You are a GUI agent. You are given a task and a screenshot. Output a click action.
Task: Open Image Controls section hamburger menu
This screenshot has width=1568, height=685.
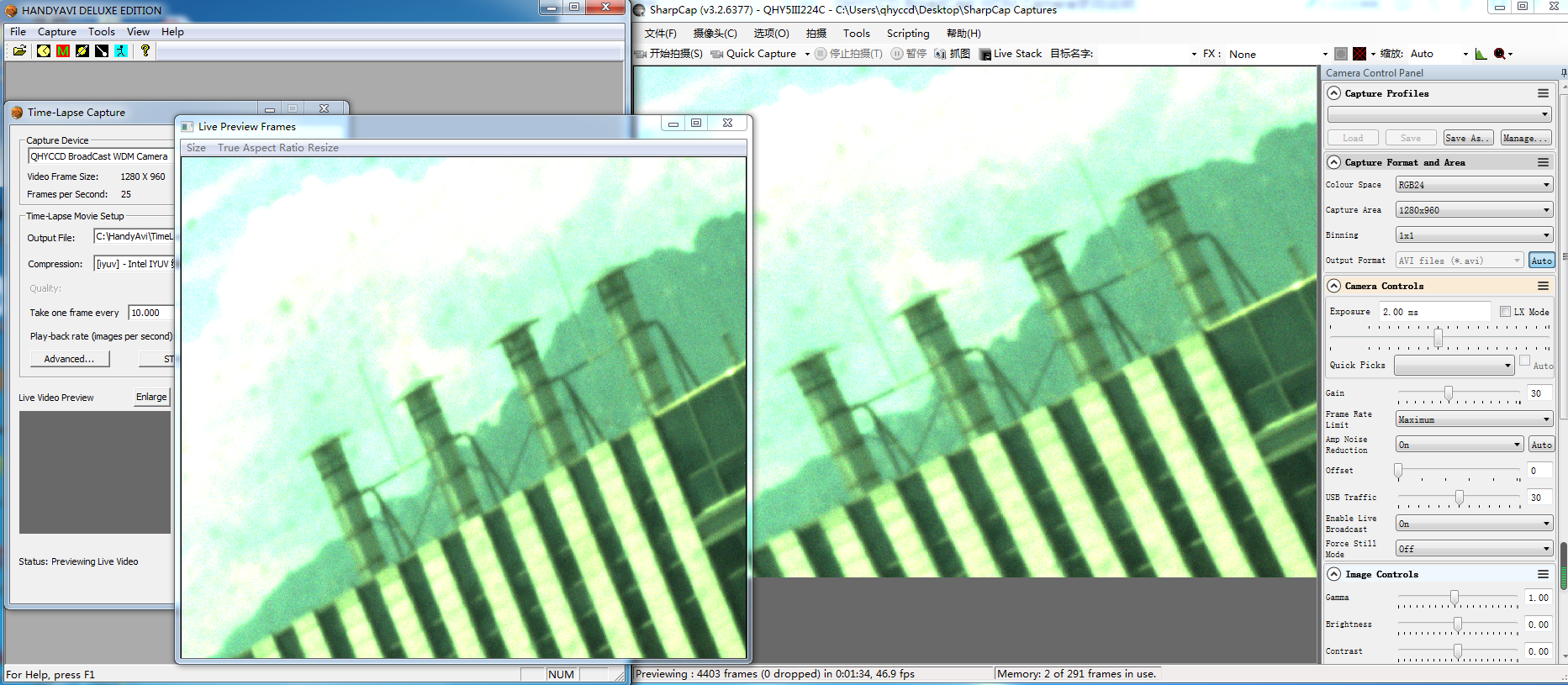pos(1543,574)
